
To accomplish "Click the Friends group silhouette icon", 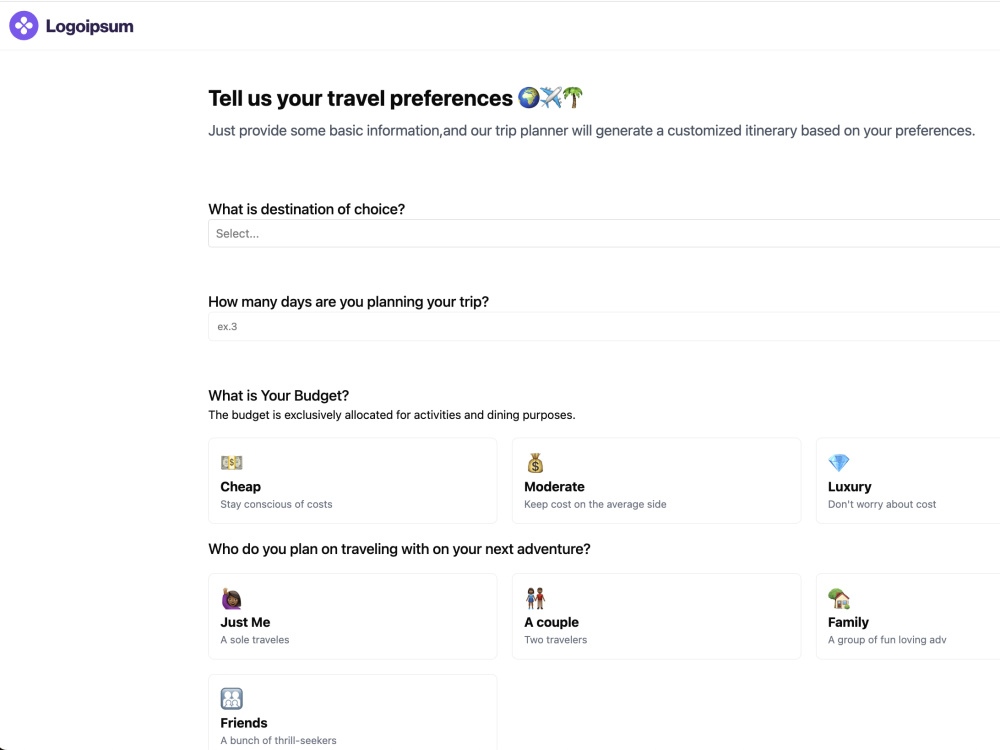I will (x=232, y=698).
